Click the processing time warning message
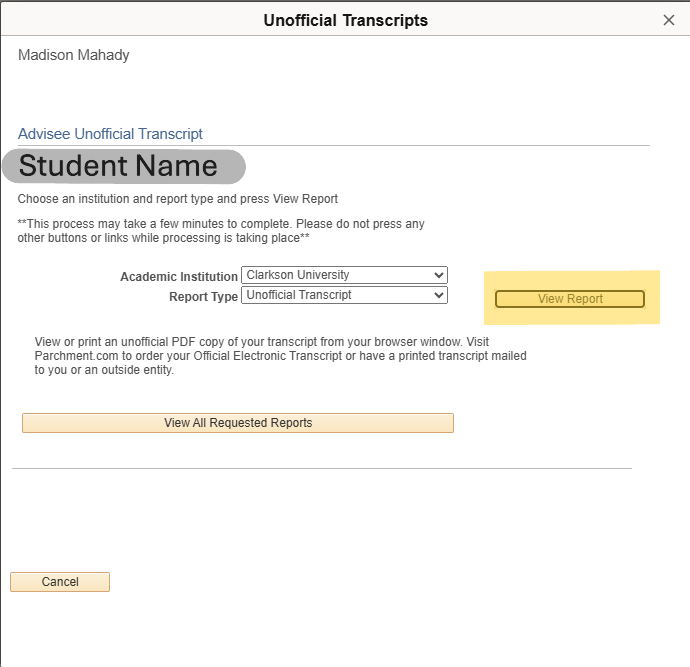This screenshot has width=690, height=667. tap(221, 230)
